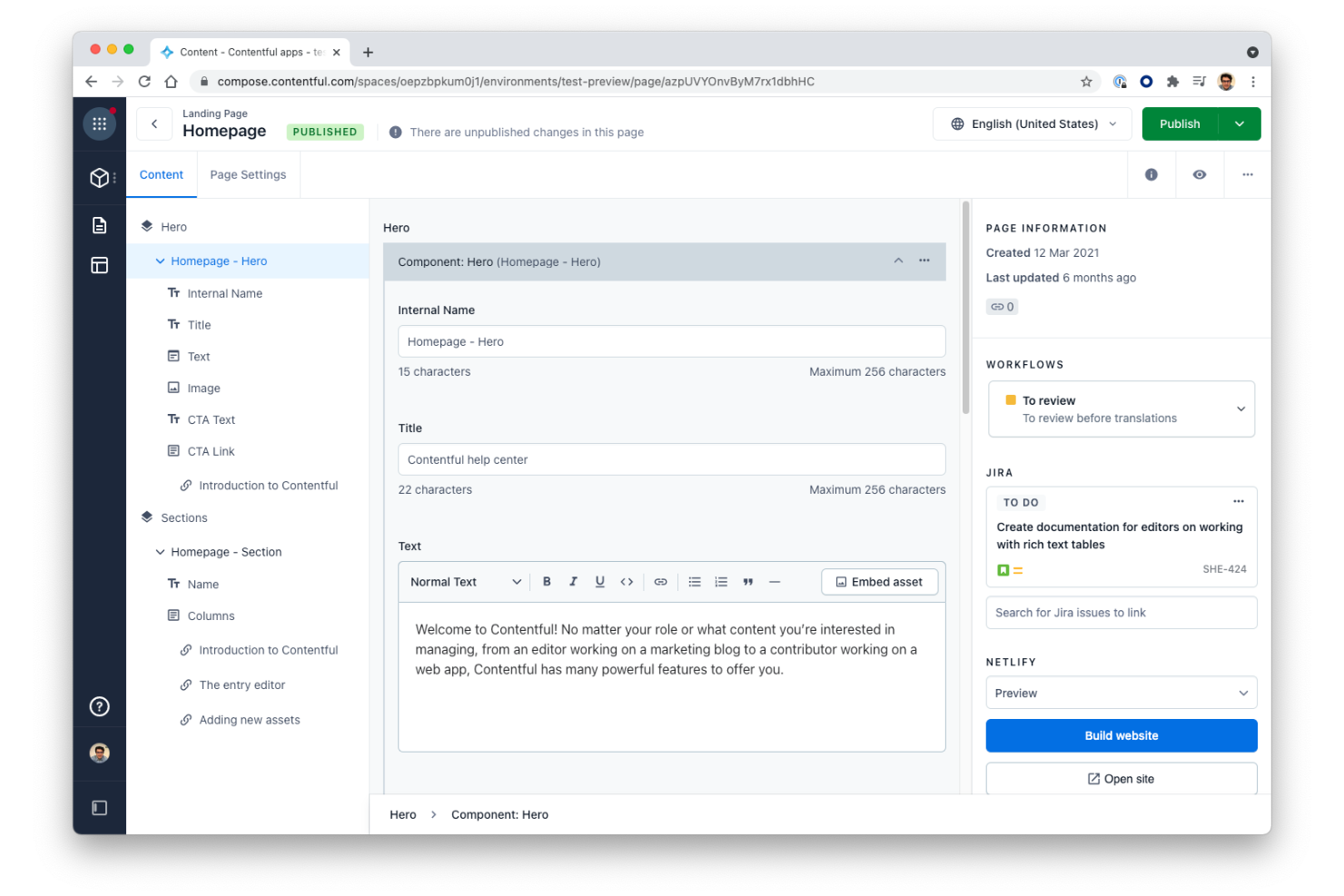This screenshot has width=1344, height=896.
Task: Collapse the Hero component chevron
Action: [898, 261]
